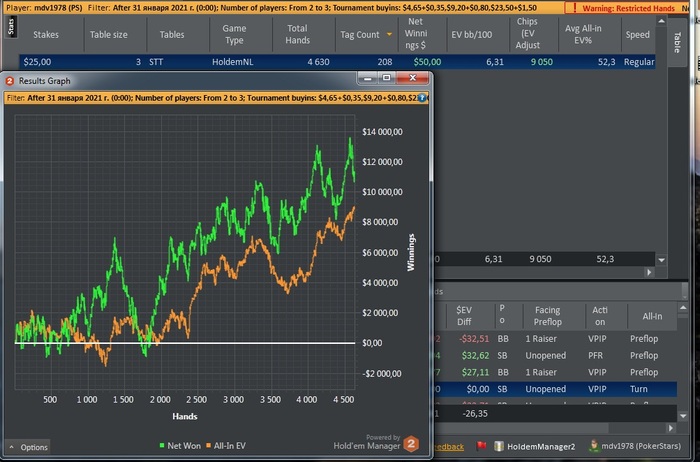Sort by the Net Winnings $ column header
The height and width of the screenshot is (462, 700).
[x=416, y=33]
